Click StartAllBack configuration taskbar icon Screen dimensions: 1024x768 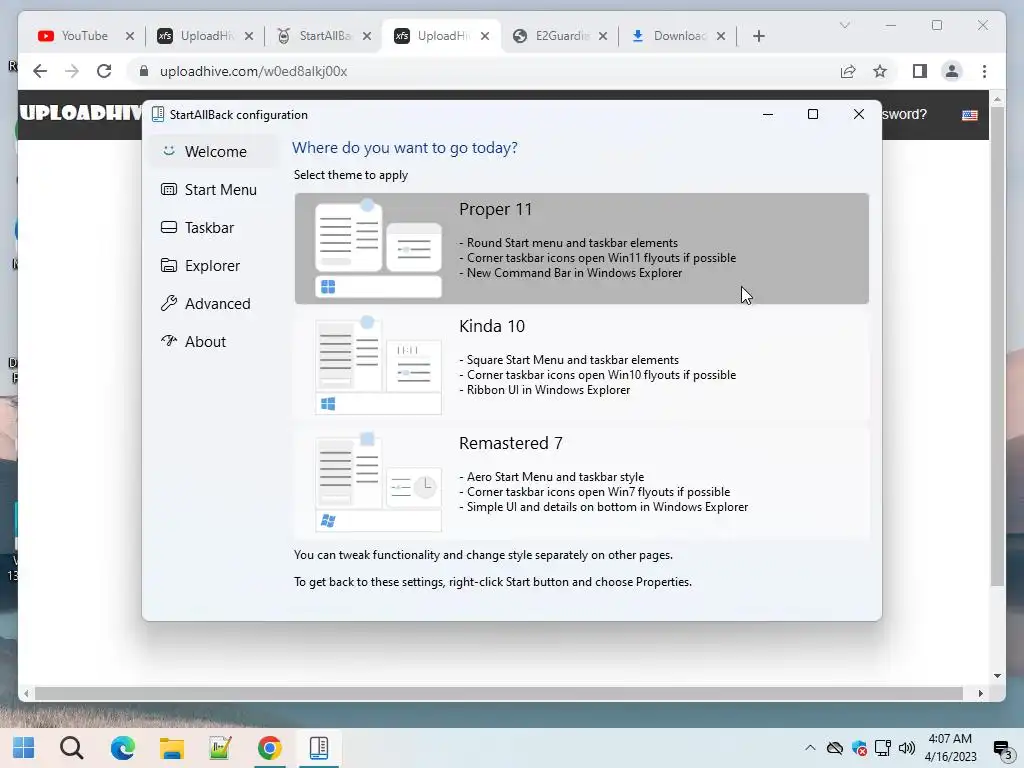319,748
